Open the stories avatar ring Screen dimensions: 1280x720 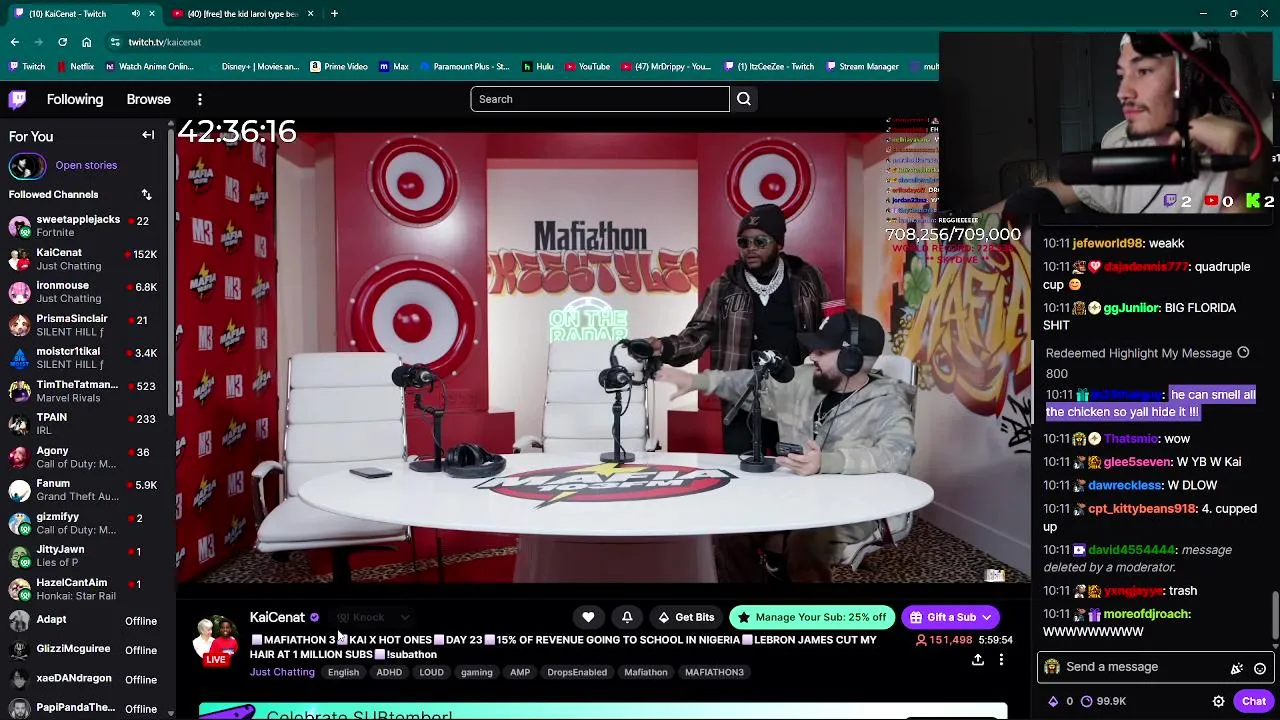[27, 165]
